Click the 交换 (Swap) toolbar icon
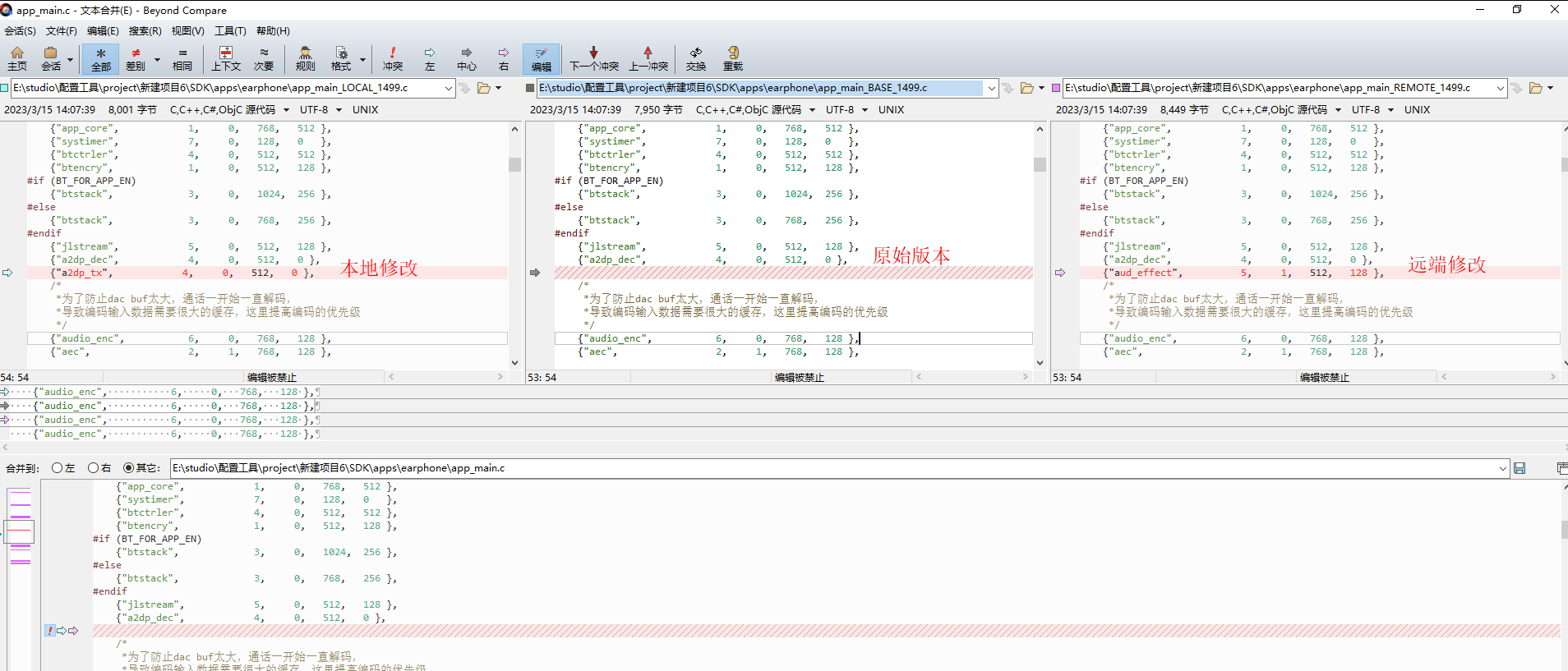 696,59
